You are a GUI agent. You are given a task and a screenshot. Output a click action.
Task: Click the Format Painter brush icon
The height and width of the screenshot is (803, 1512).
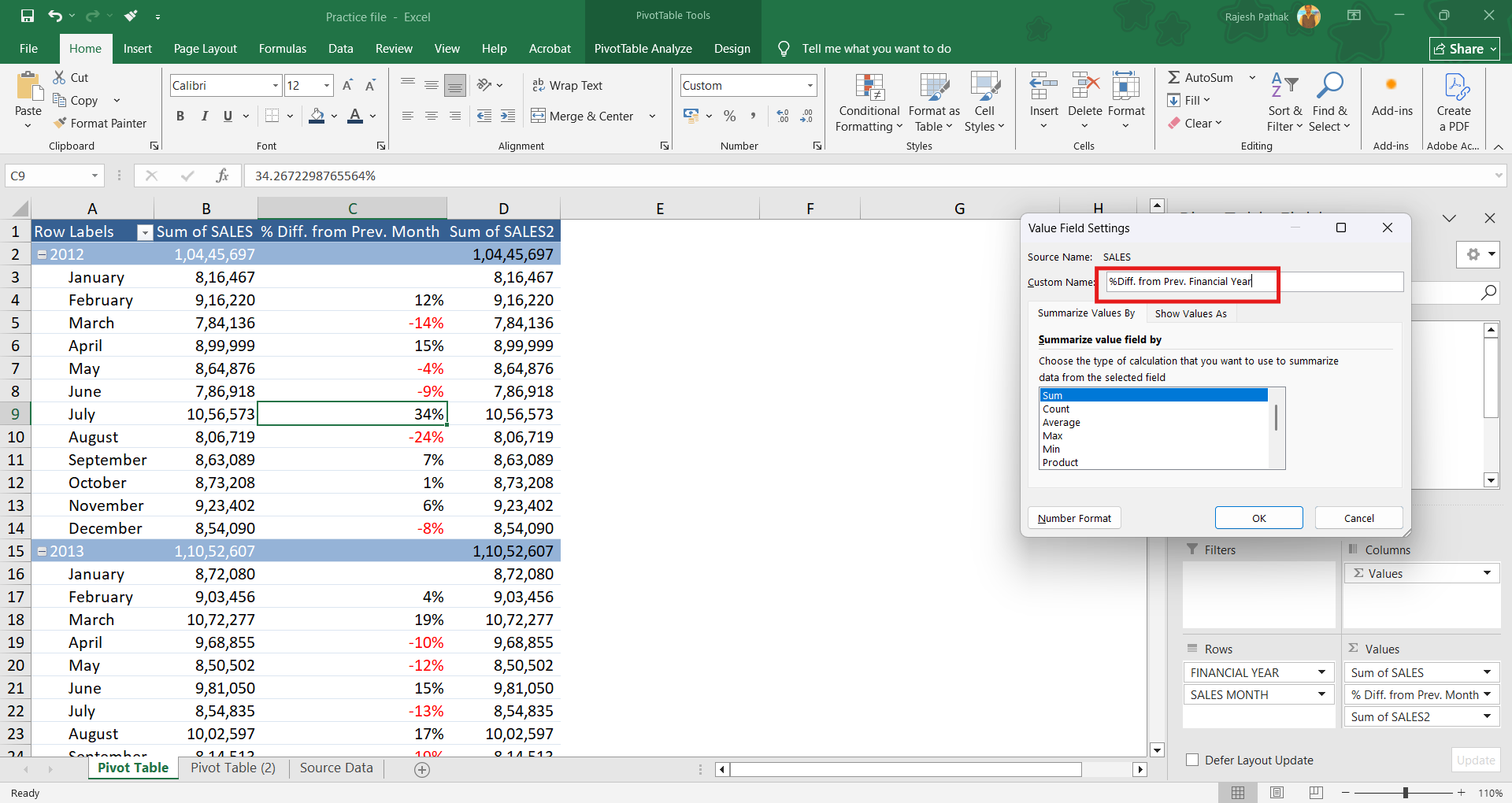point(60,123)
